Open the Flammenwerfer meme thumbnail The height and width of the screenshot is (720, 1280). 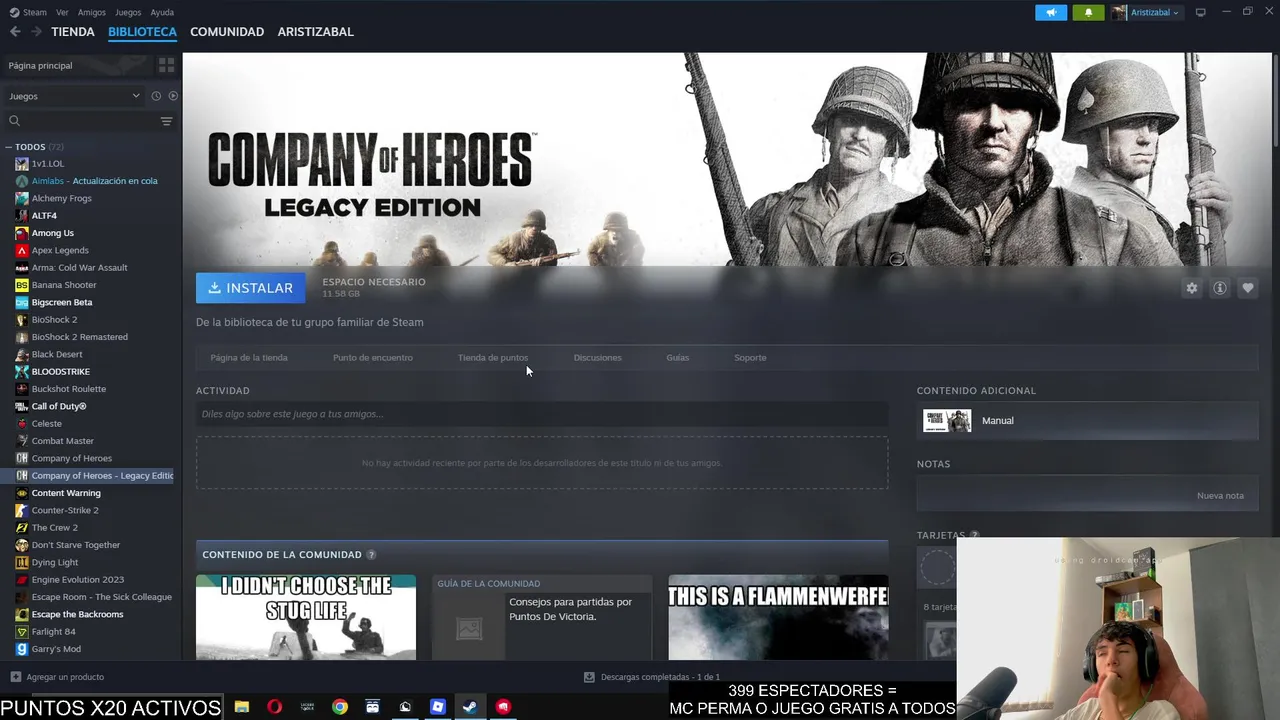(x=778, y=617)
